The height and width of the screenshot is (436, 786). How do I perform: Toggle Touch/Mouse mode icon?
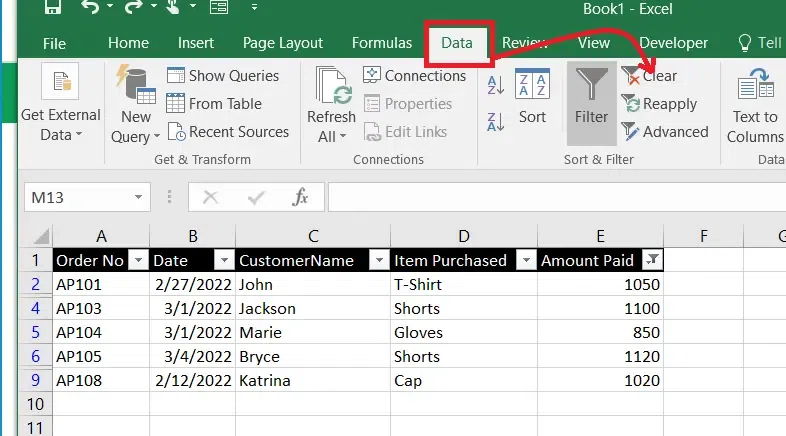coord(173,7)
